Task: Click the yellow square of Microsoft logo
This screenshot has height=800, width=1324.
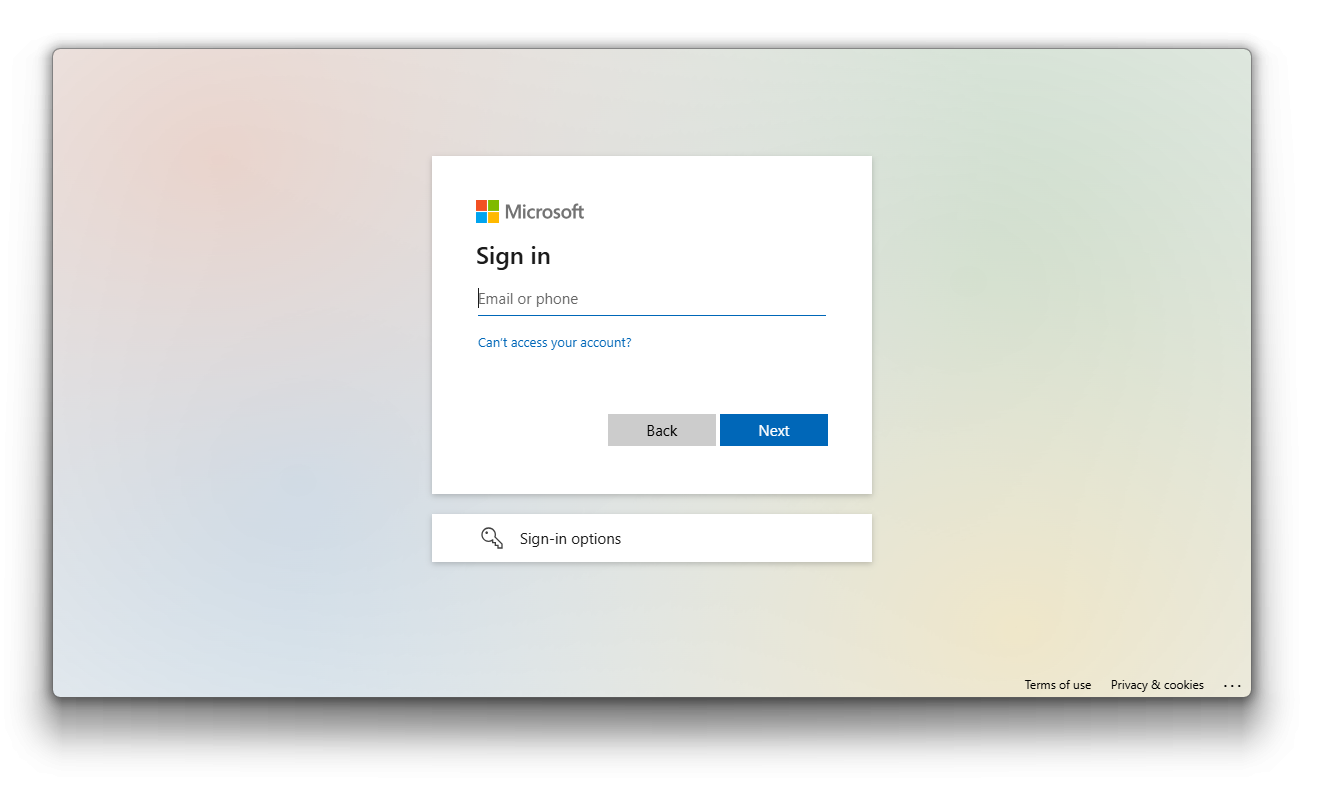Action: (x=493, y=217)
